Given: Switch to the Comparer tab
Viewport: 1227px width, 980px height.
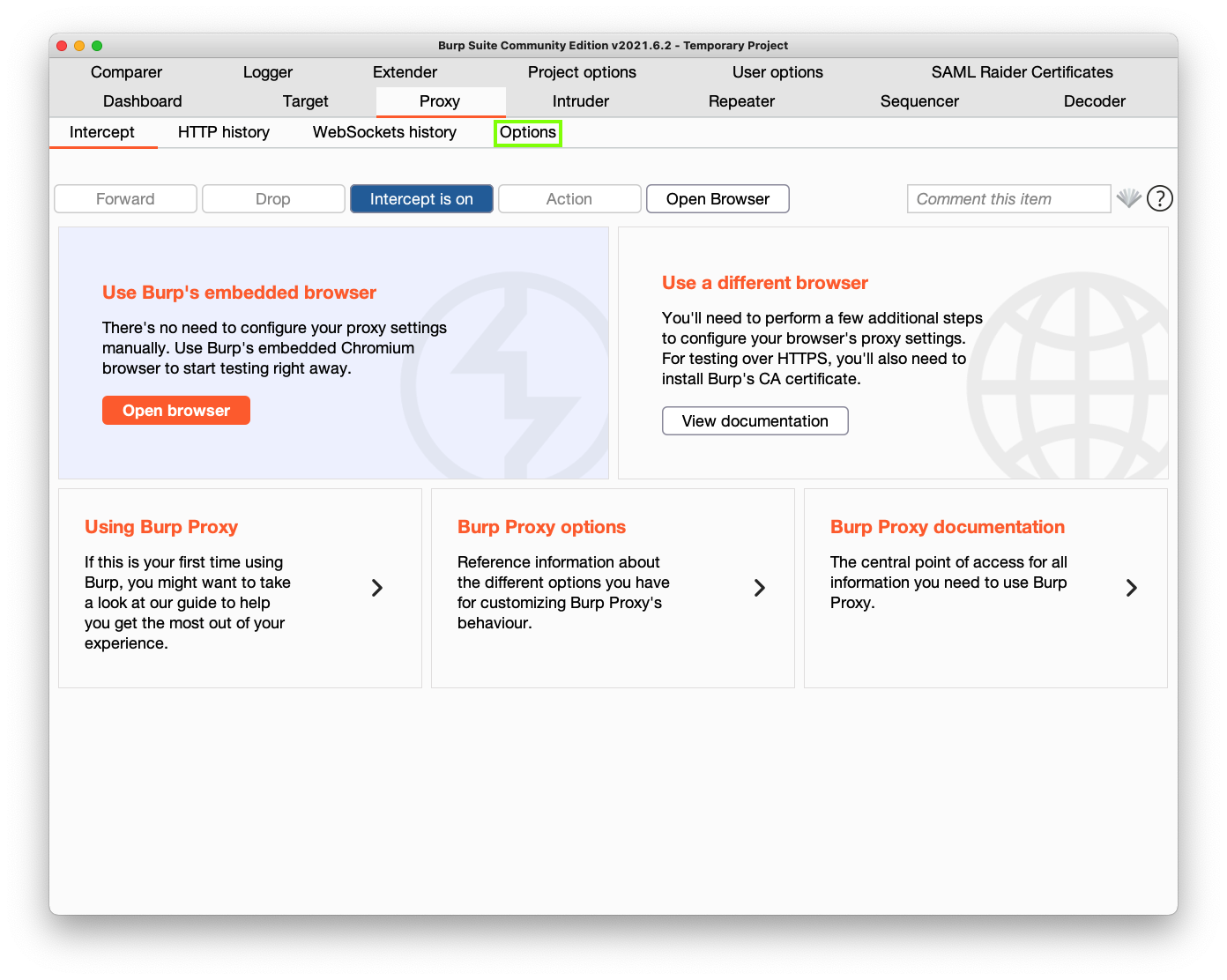Looking at the screenshot, I should (x=127, y=72).
